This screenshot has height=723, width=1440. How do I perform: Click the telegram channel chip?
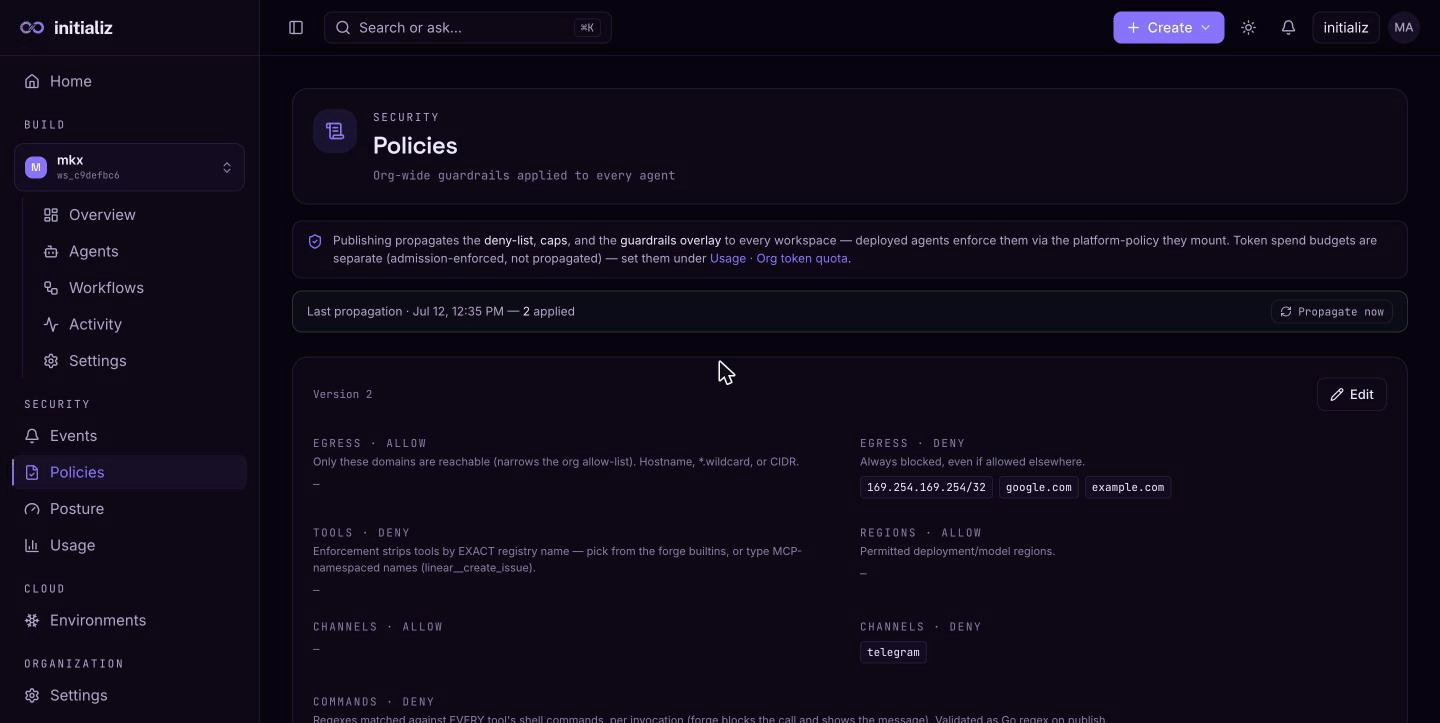(x=893, y=653)
